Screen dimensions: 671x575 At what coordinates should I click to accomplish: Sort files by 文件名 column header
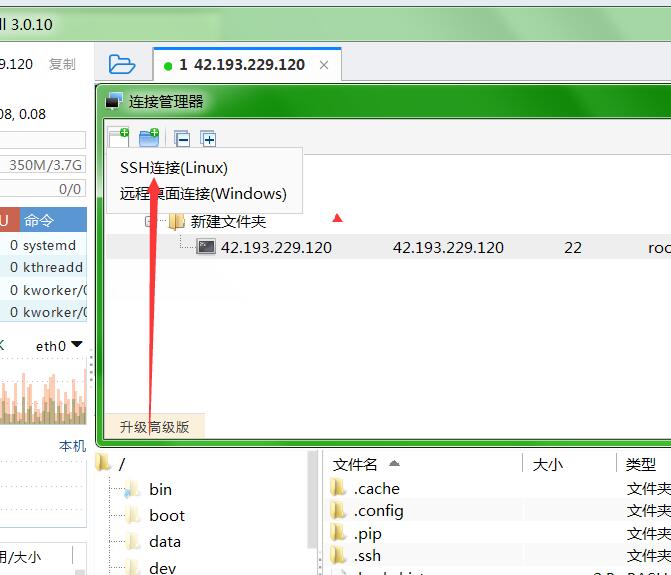pos(356,464)
